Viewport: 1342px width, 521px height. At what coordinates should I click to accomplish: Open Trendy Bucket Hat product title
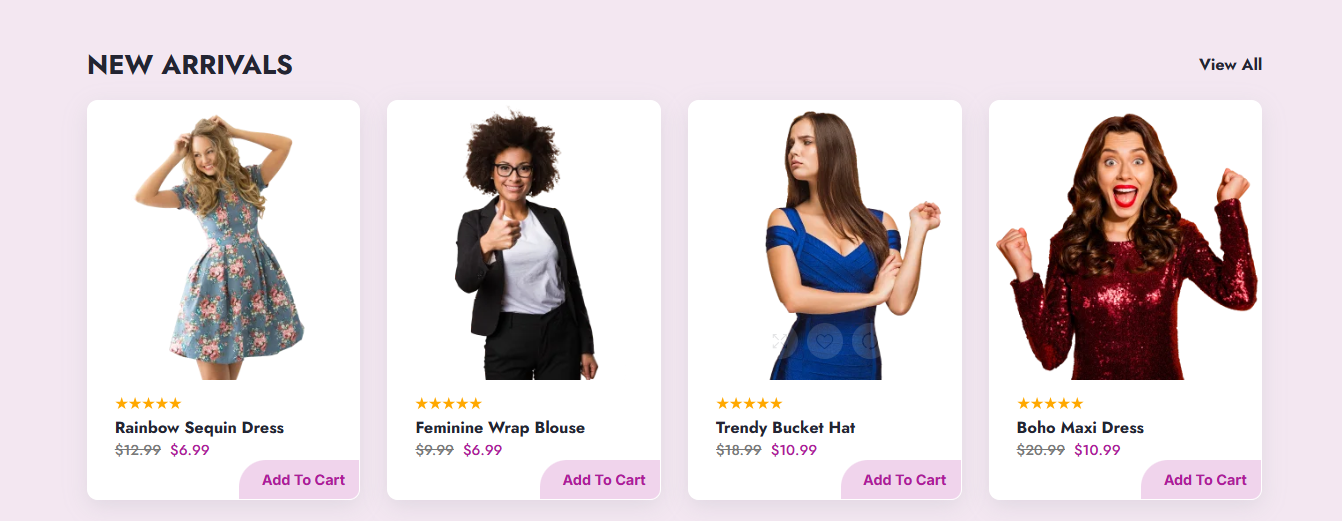click(786, 427)
